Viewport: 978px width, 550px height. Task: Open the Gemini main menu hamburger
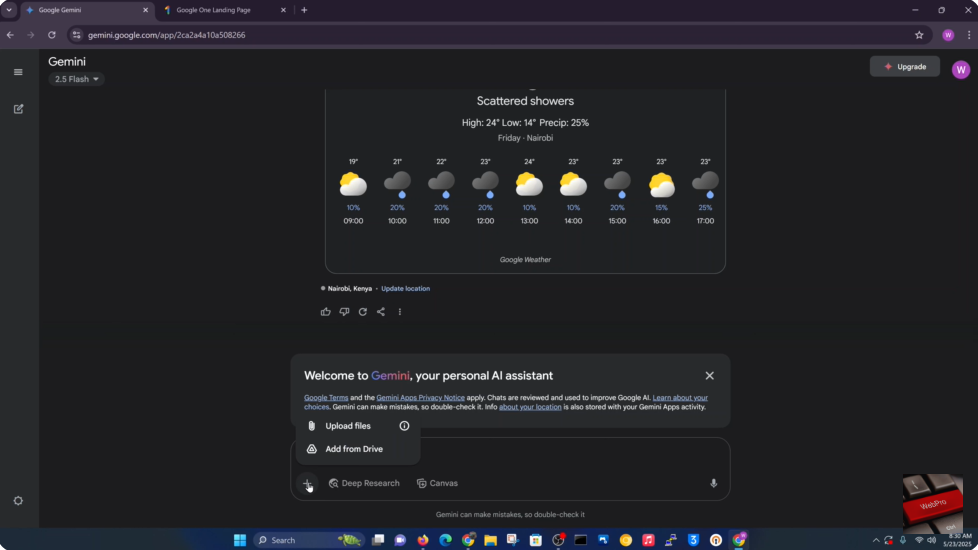[18, 72]
